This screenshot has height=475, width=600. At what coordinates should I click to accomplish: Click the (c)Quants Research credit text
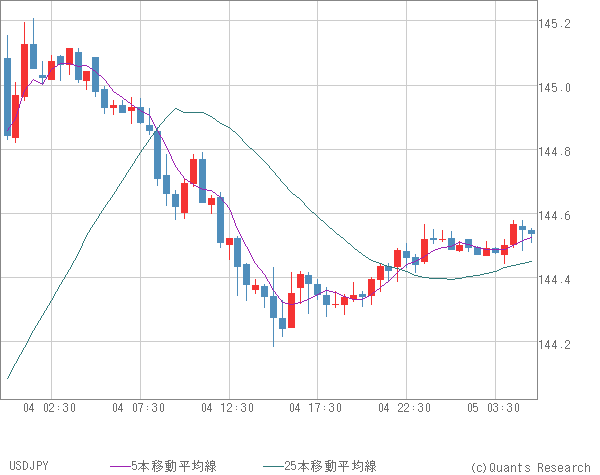(530, 467)
